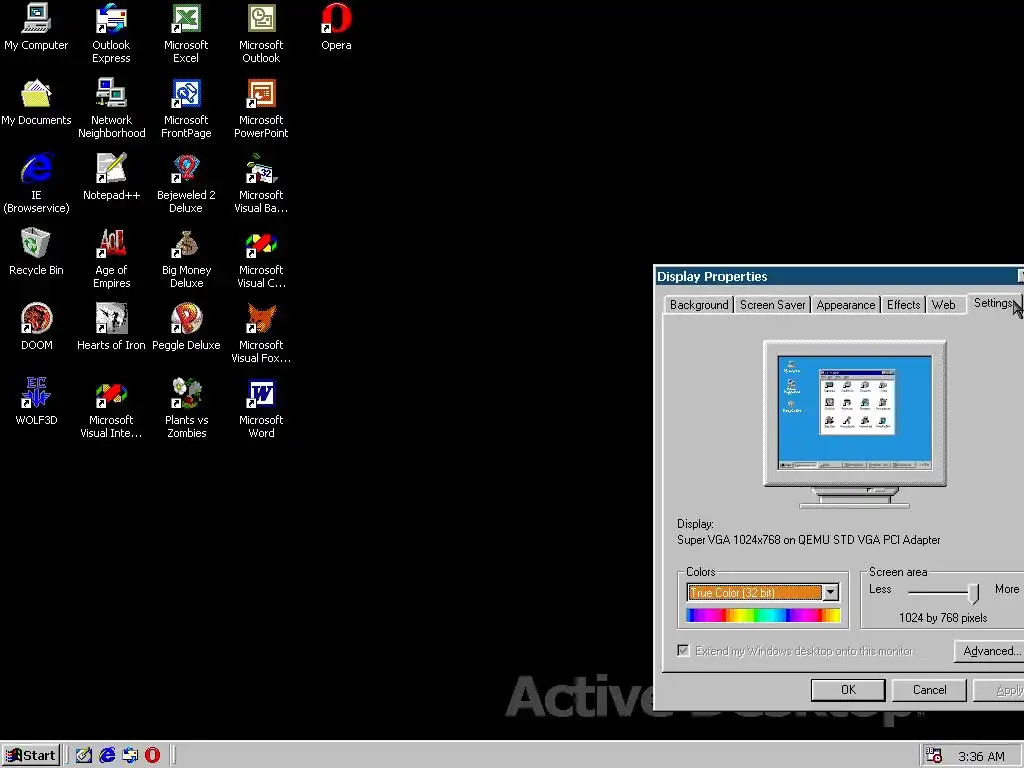Screen dimensions: 1024x768
Task: Click the Age of Empires shortcut
Action: click(111, 259)
